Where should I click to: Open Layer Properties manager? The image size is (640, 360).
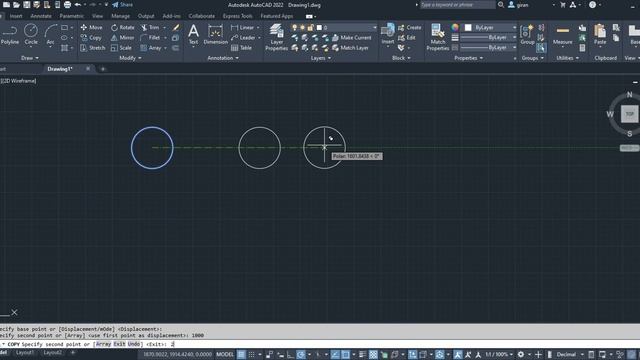point(276,37)
